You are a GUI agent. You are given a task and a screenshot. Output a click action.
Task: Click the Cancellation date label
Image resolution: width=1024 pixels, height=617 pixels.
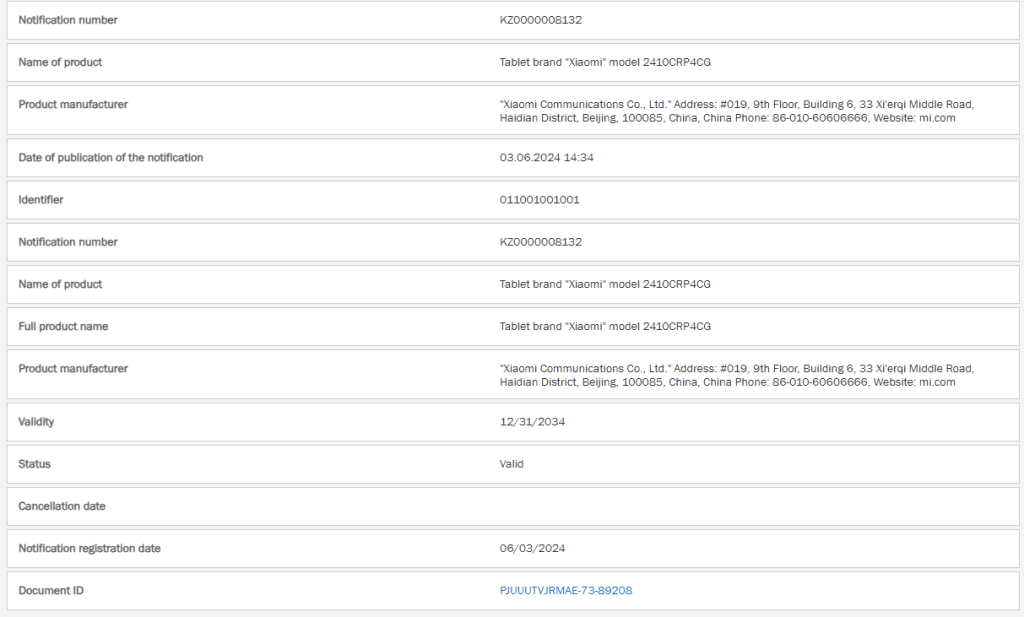tap(62, 506)
